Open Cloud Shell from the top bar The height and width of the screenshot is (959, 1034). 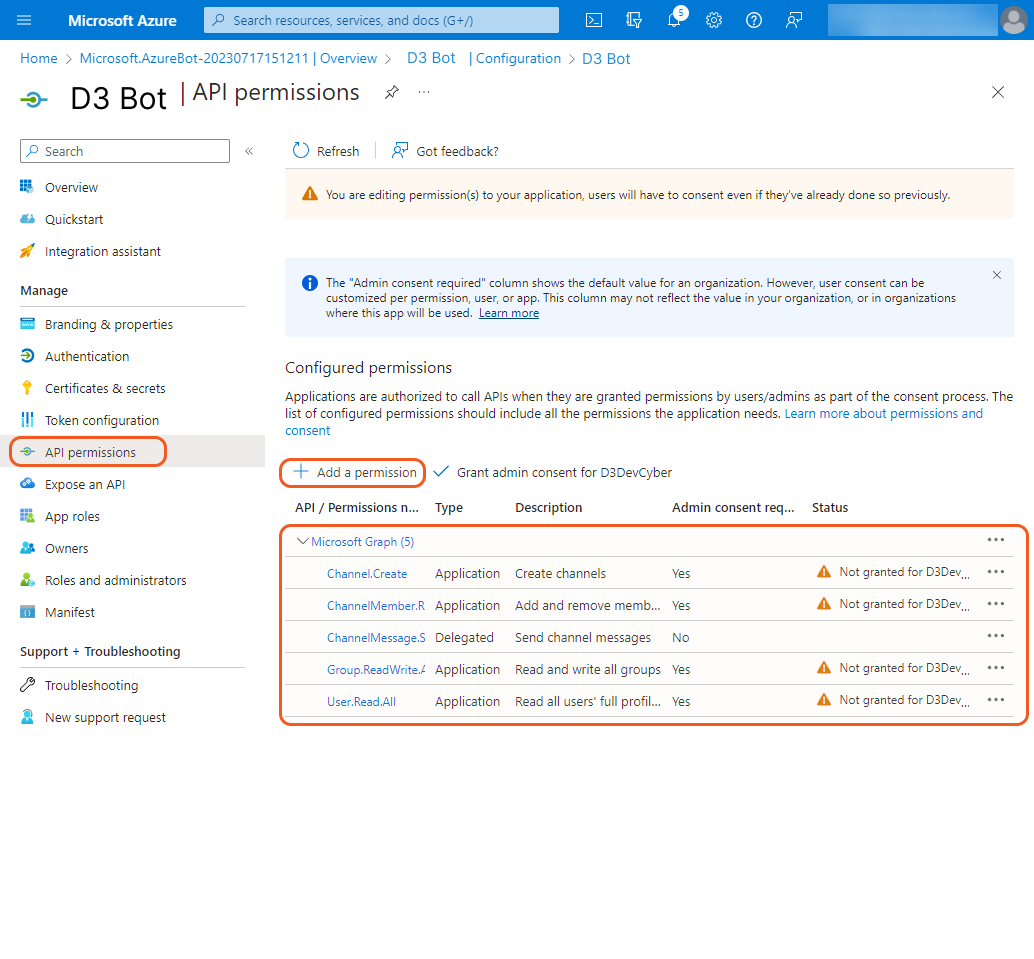click(x=593, y=20)
